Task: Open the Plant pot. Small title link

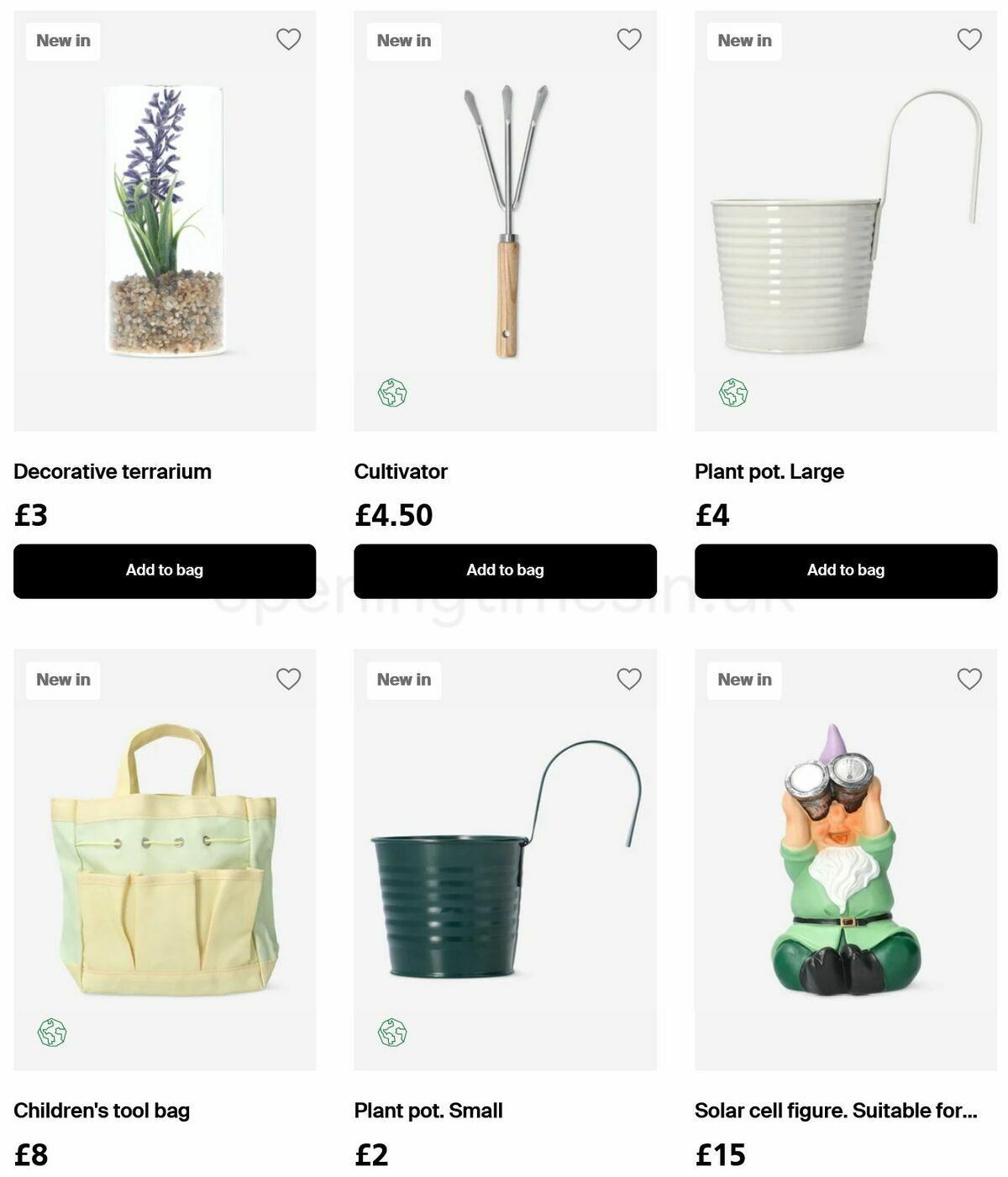Action: [428, 1111]
